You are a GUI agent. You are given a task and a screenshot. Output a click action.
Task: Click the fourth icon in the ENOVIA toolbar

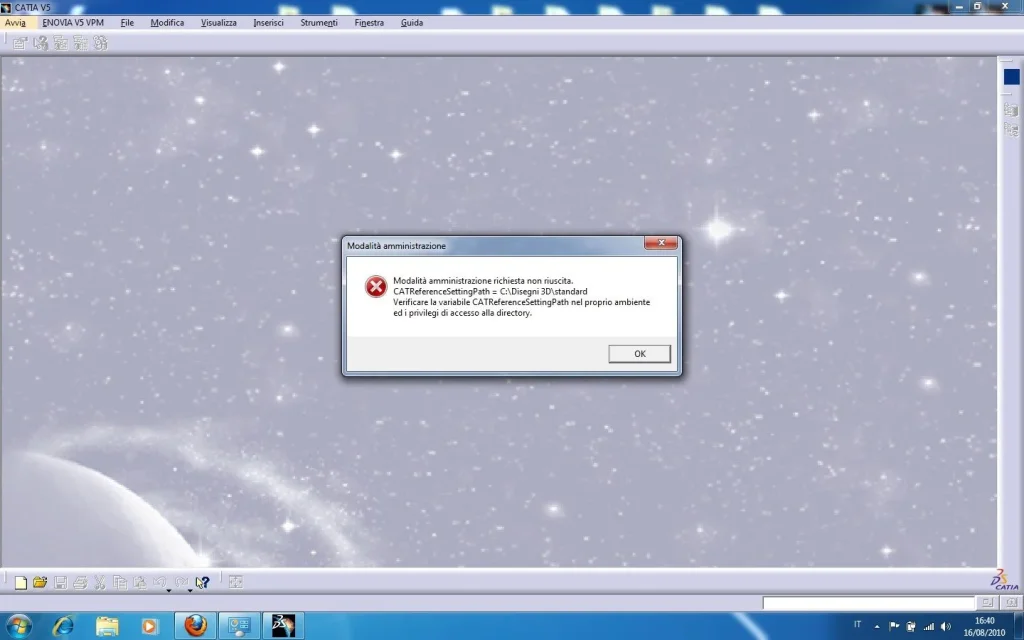[x=80, y=43]
